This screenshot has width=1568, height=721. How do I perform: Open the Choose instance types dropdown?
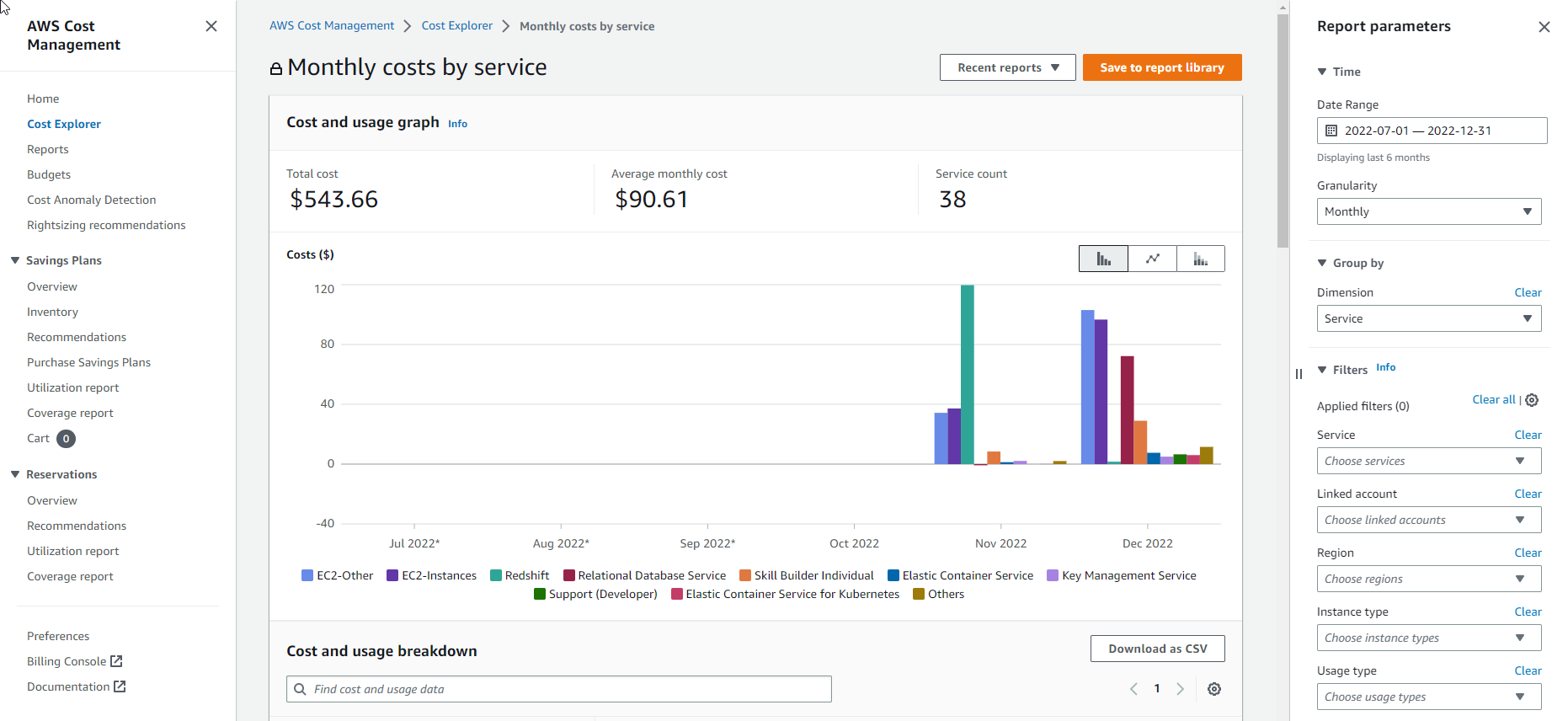[1429, 638]
